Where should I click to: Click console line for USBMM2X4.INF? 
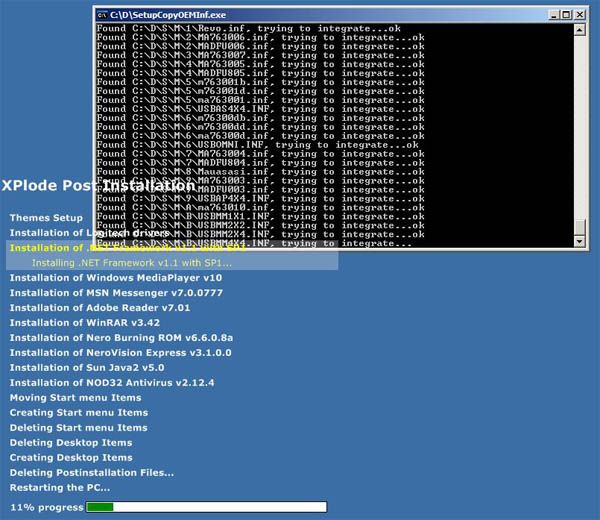coord(260,234)
